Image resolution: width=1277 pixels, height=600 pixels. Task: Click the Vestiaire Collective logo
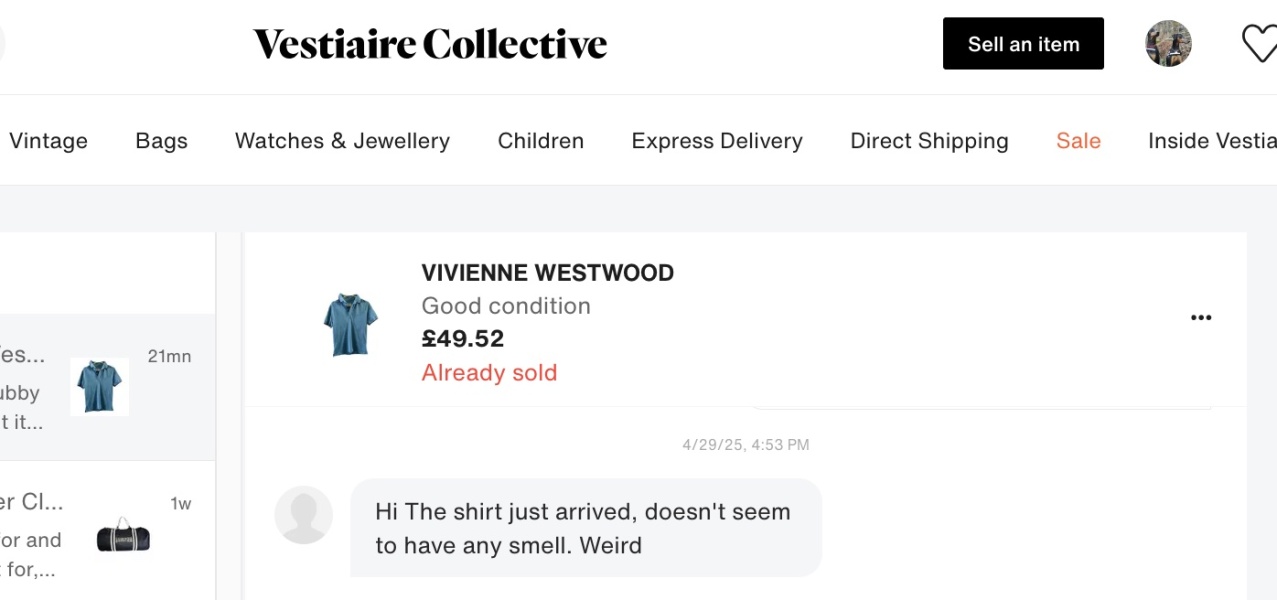coord(429,43)
